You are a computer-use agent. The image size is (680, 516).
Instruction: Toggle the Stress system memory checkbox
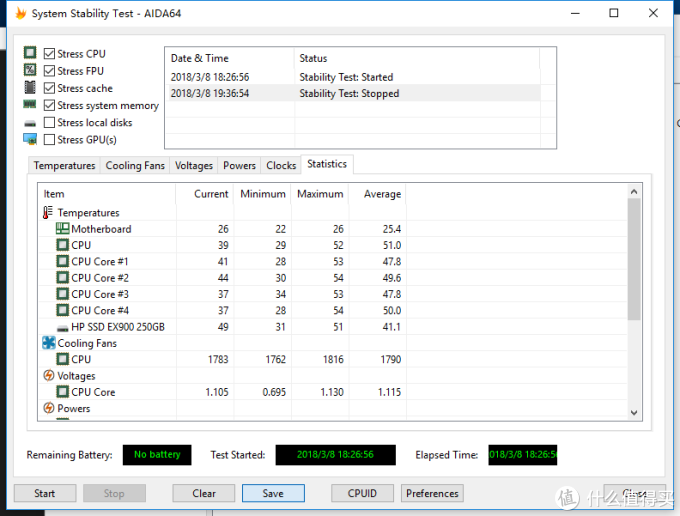tap(49, 105)
